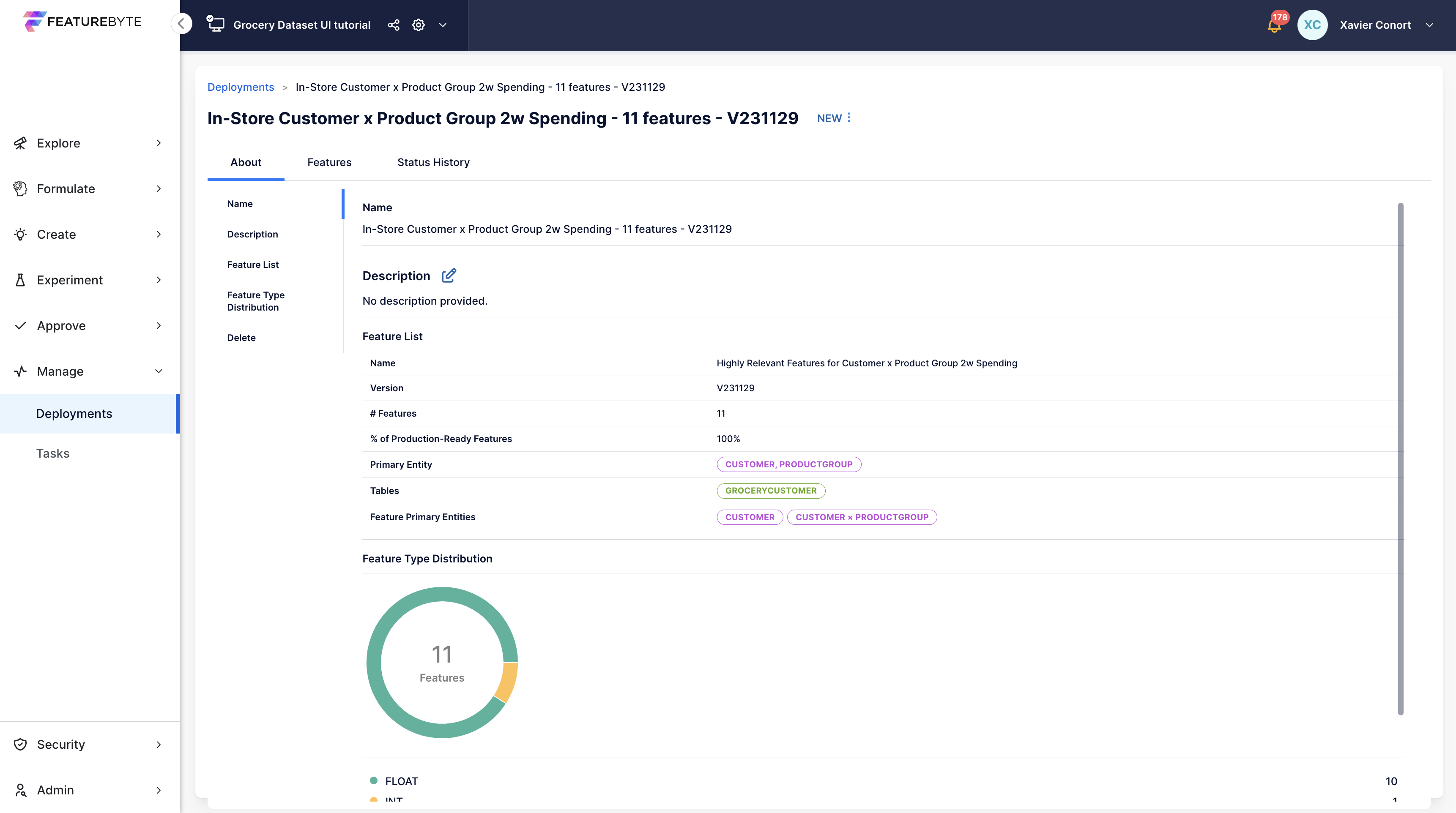Click the green FLOAT legend dot

[x=373, y=780]
